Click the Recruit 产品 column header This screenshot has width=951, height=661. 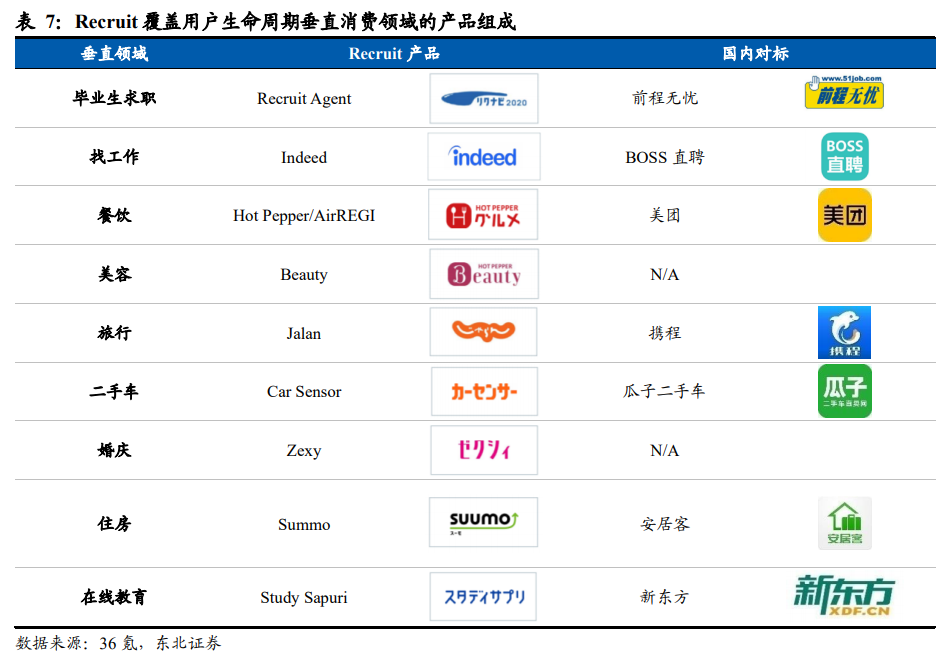394,53
